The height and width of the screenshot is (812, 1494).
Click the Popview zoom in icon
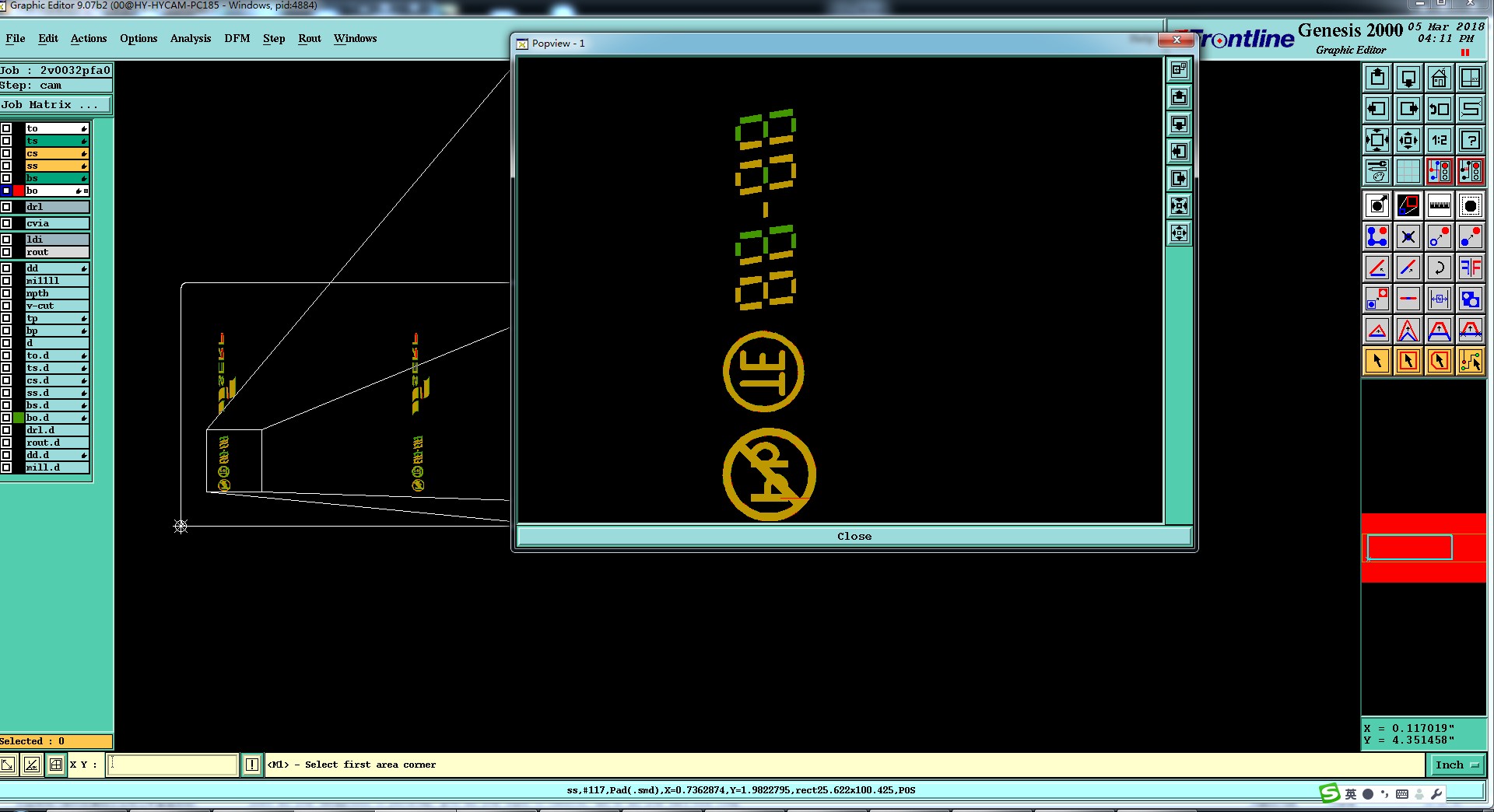1180,206
